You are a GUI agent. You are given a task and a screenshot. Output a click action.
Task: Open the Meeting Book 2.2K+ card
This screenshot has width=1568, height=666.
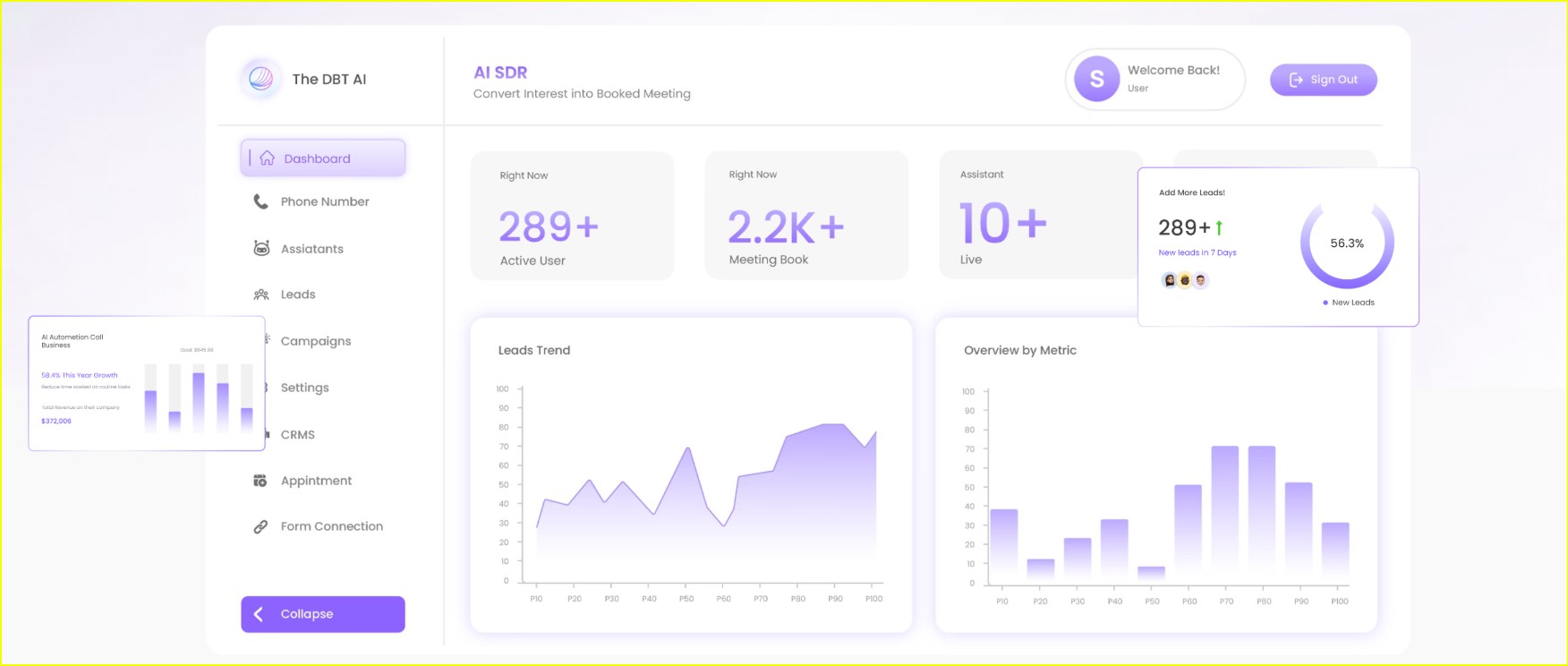point(806,216)
